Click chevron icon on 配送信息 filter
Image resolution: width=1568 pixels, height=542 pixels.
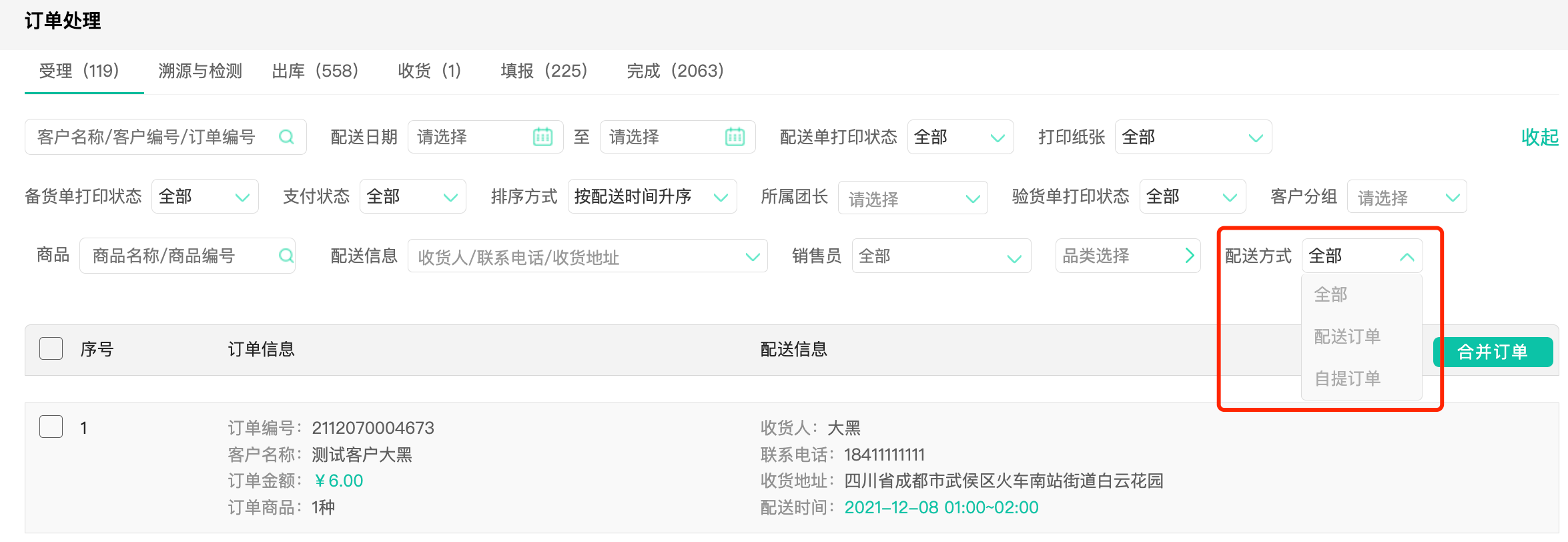tap(753, 257)
